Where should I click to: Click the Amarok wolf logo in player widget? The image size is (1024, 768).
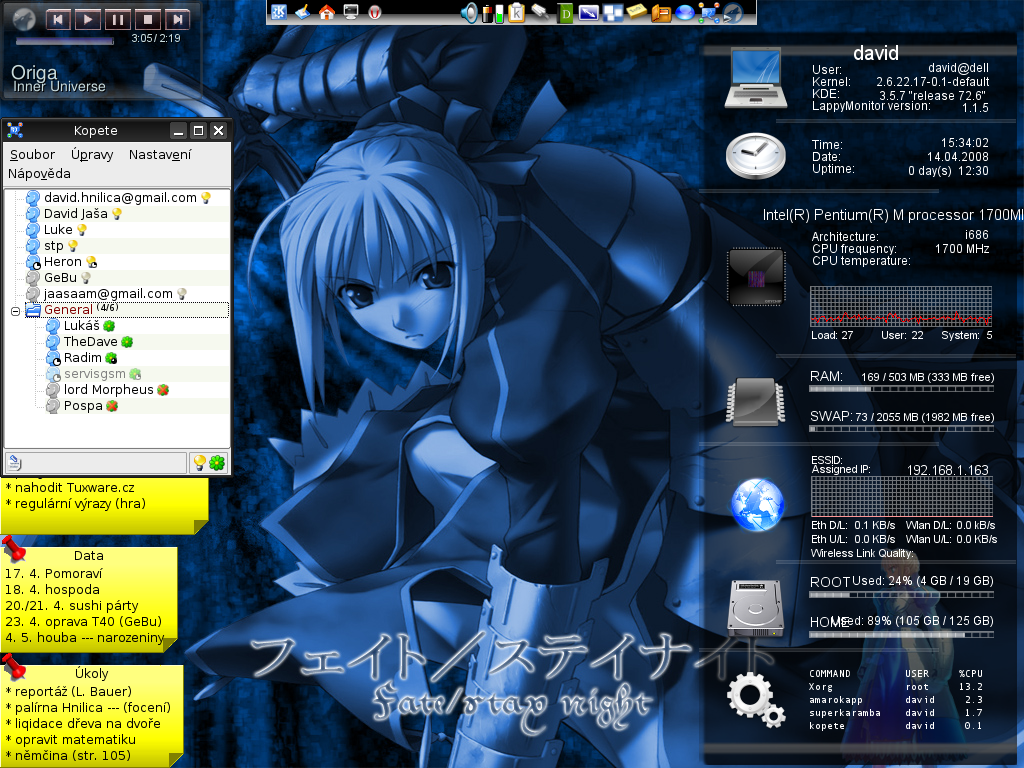(x=24, y=18)
